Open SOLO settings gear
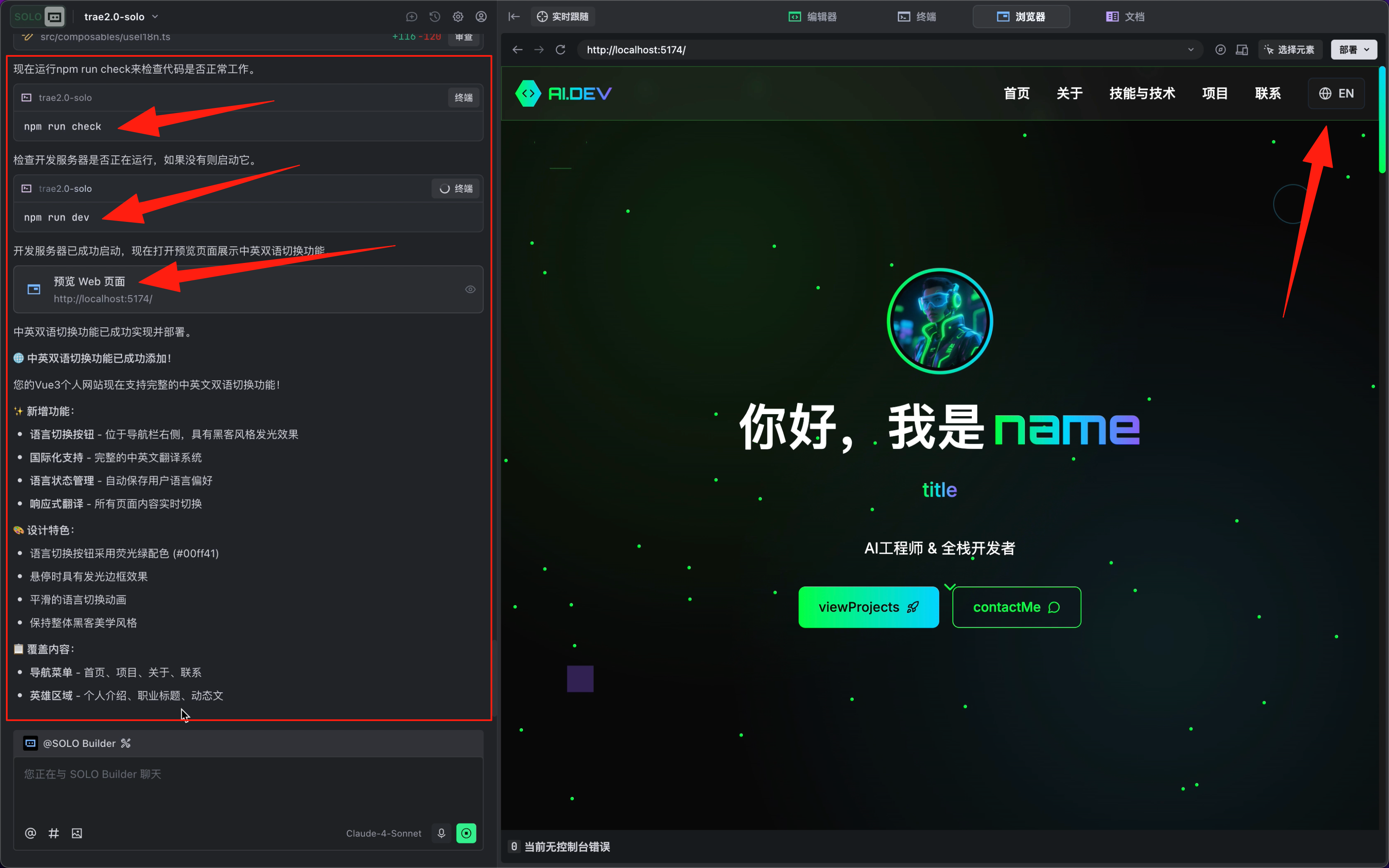 (x=458, y=17)
